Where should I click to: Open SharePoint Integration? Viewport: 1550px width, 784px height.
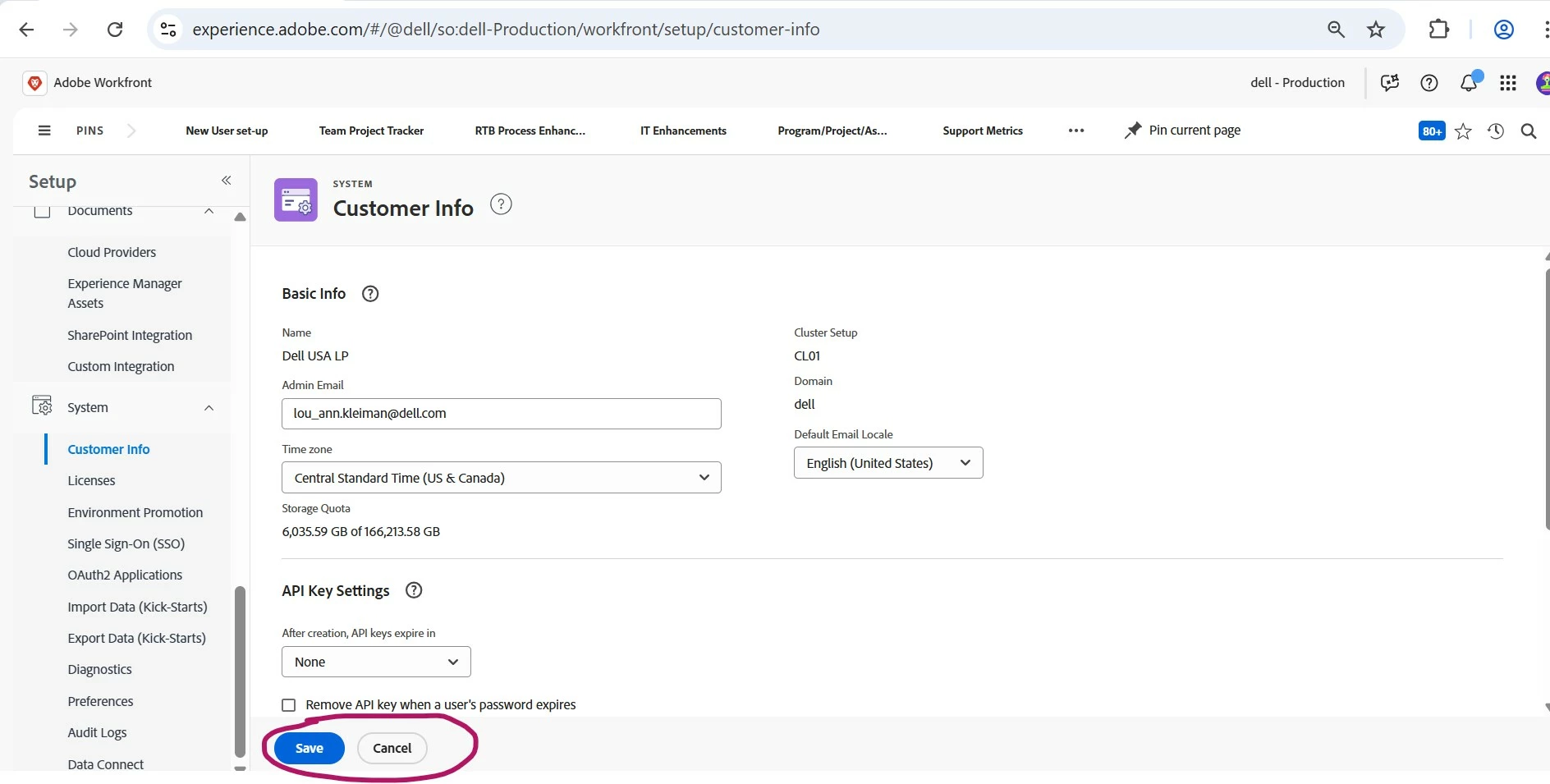click(130, 335)
